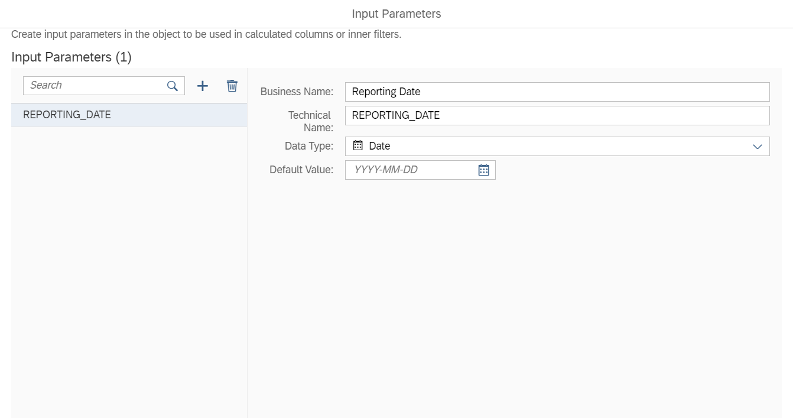The image size is (794, 418).
Task: Delete parameter using the trash icon
Action: click(x=232, y=86)
